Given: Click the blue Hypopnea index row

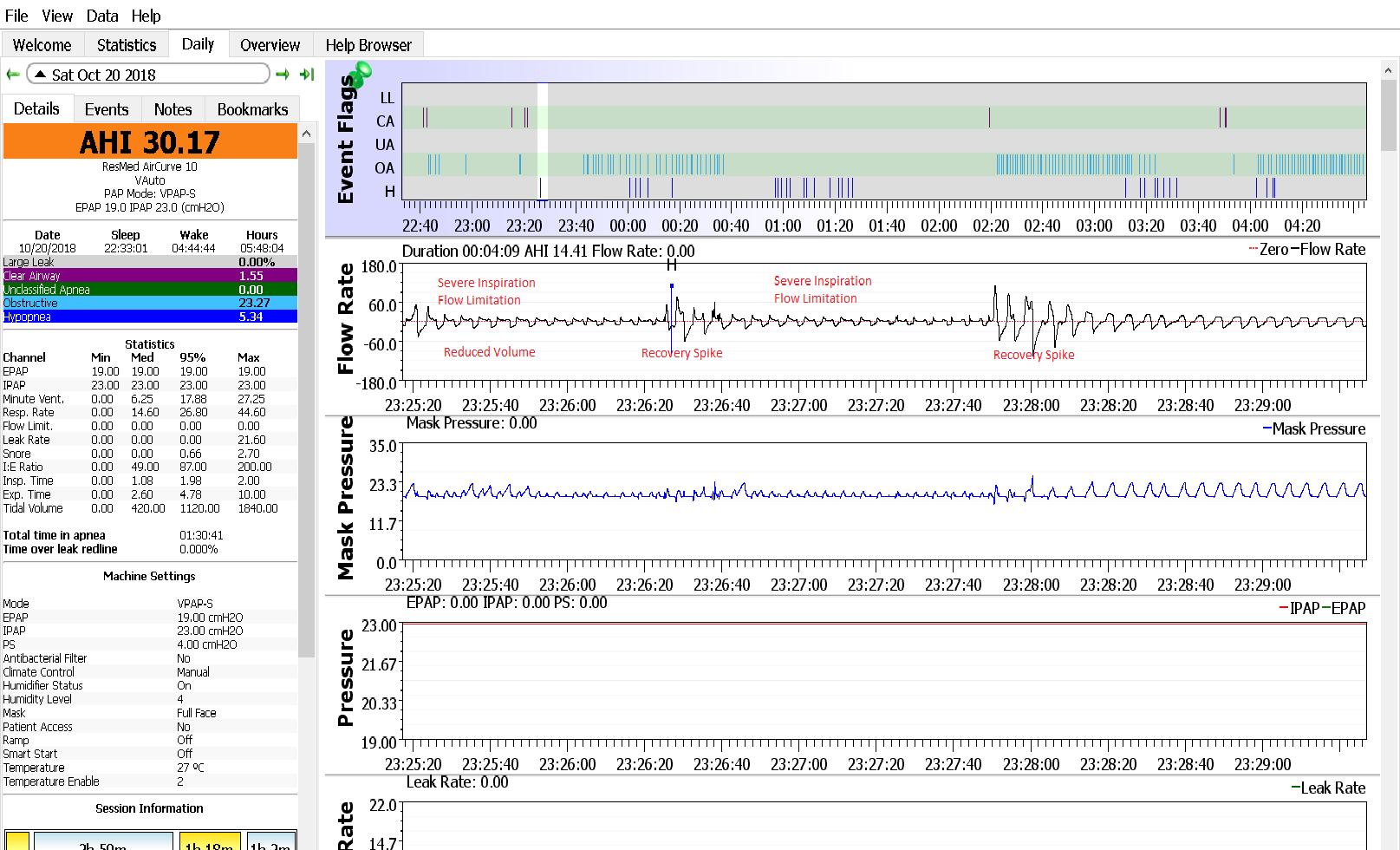Looking at the screenshot, I should pos(150,317).
